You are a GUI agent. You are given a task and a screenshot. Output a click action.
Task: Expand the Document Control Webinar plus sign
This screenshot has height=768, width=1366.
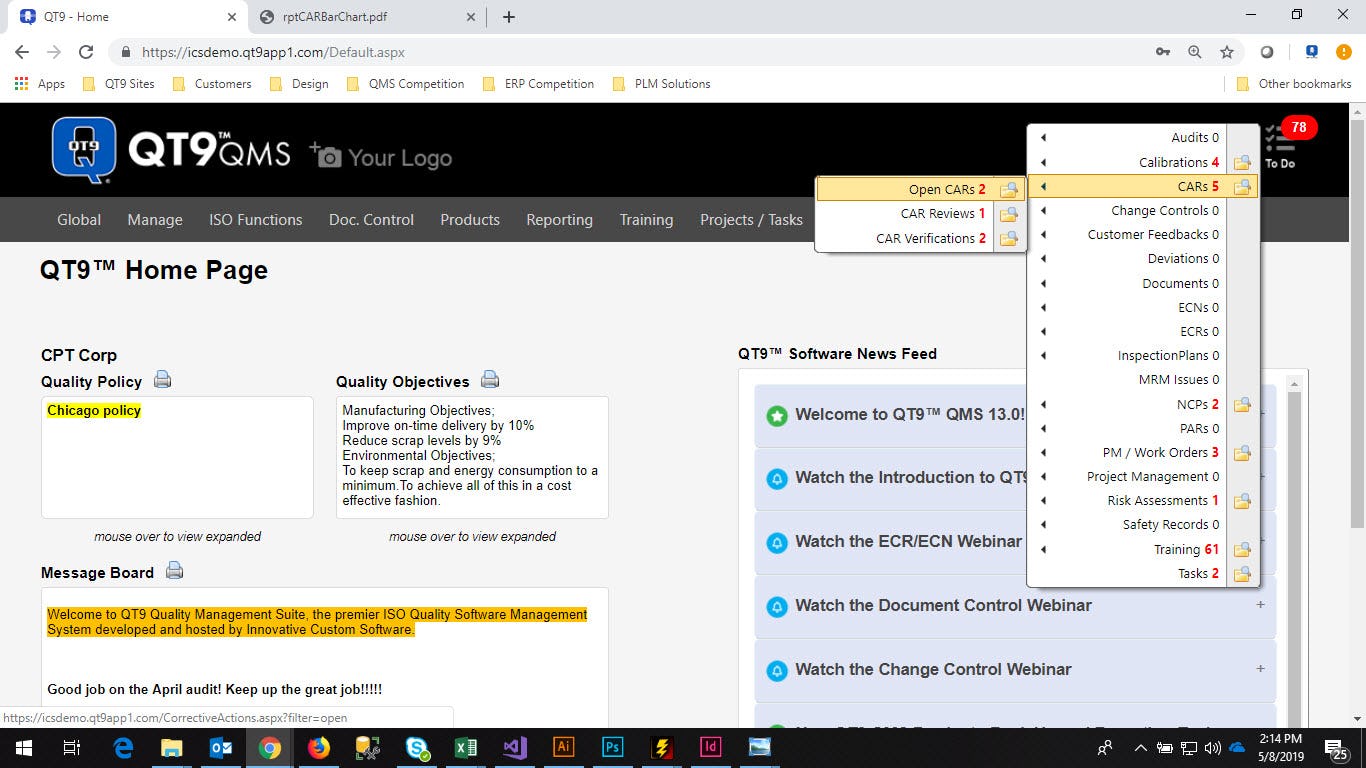1260,605
